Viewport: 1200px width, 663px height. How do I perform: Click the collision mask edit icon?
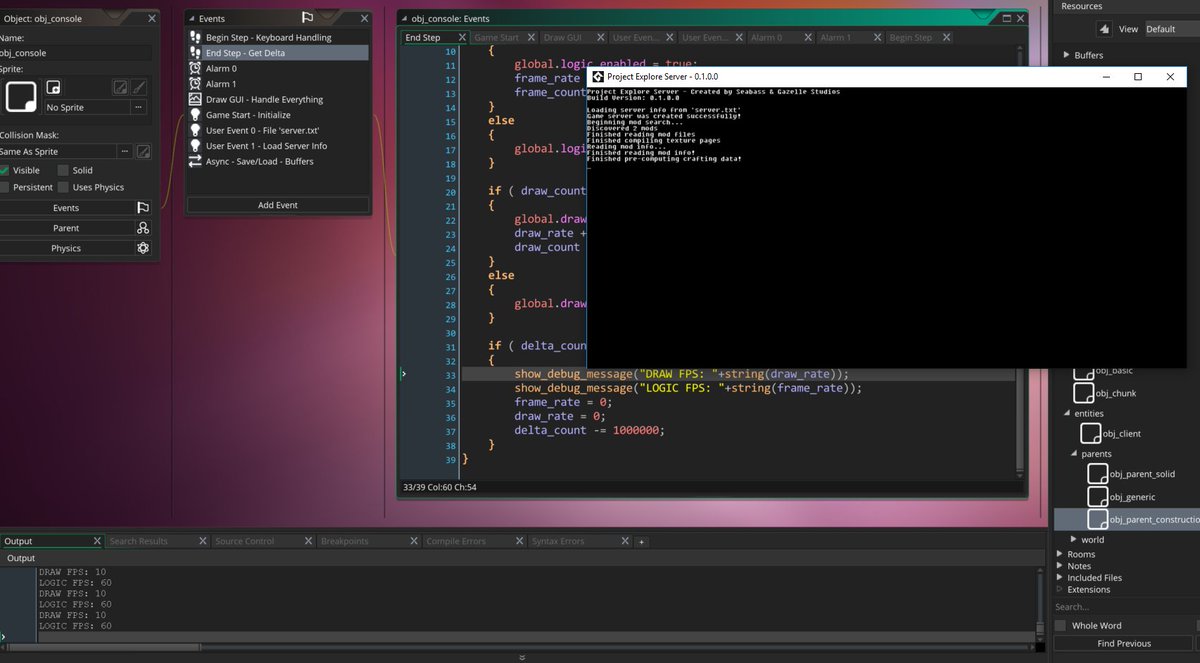(x=145, y=152)
